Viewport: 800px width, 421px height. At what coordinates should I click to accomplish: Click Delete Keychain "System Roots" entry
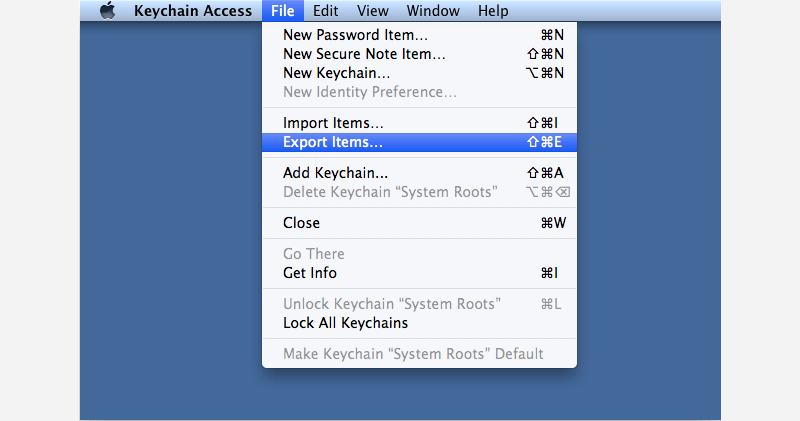pos(389,192)
